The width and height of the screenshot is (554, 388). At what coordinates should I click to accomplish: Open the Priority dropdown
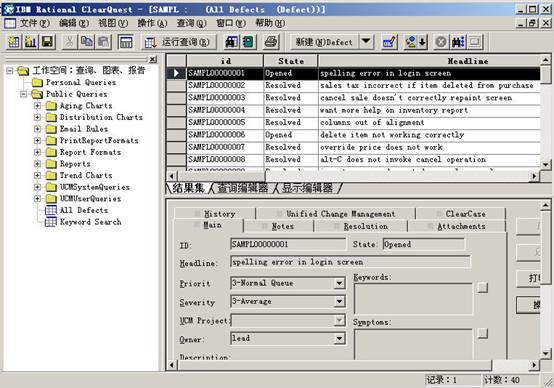click(x=339, y=283)
